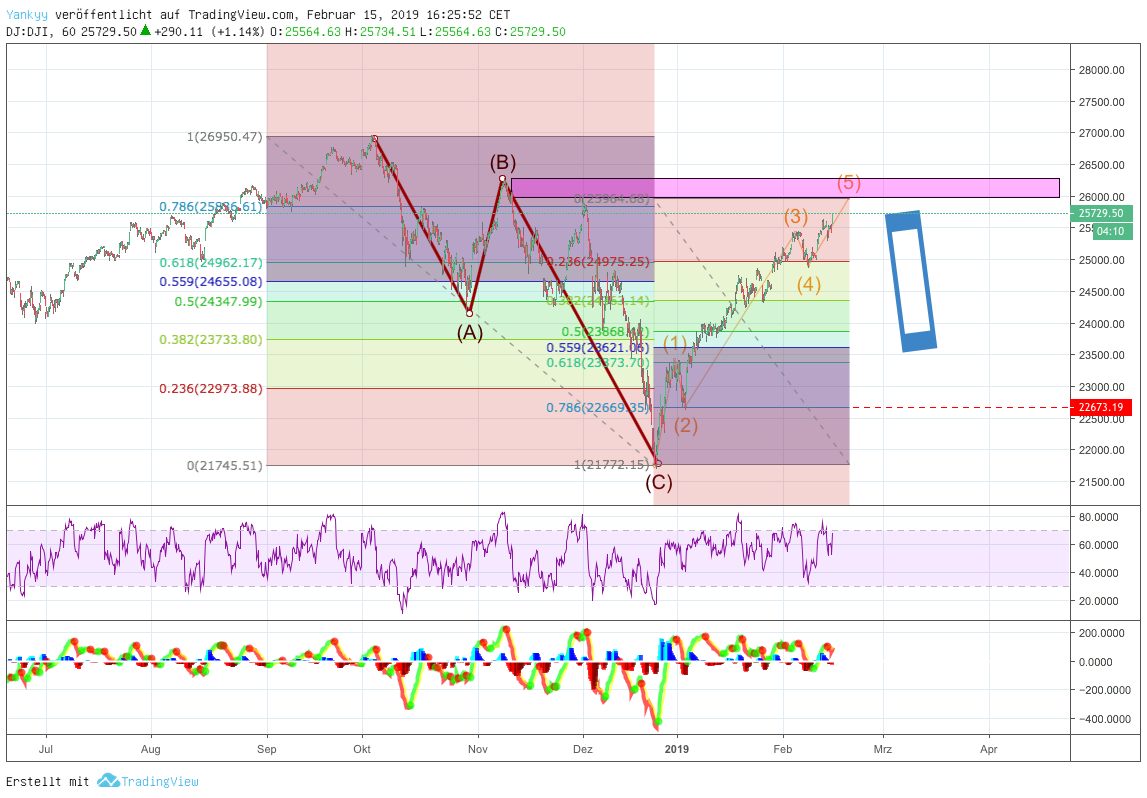Click the 21500.00 price axis label
1147x798 pixels.
pos(1102,482)
